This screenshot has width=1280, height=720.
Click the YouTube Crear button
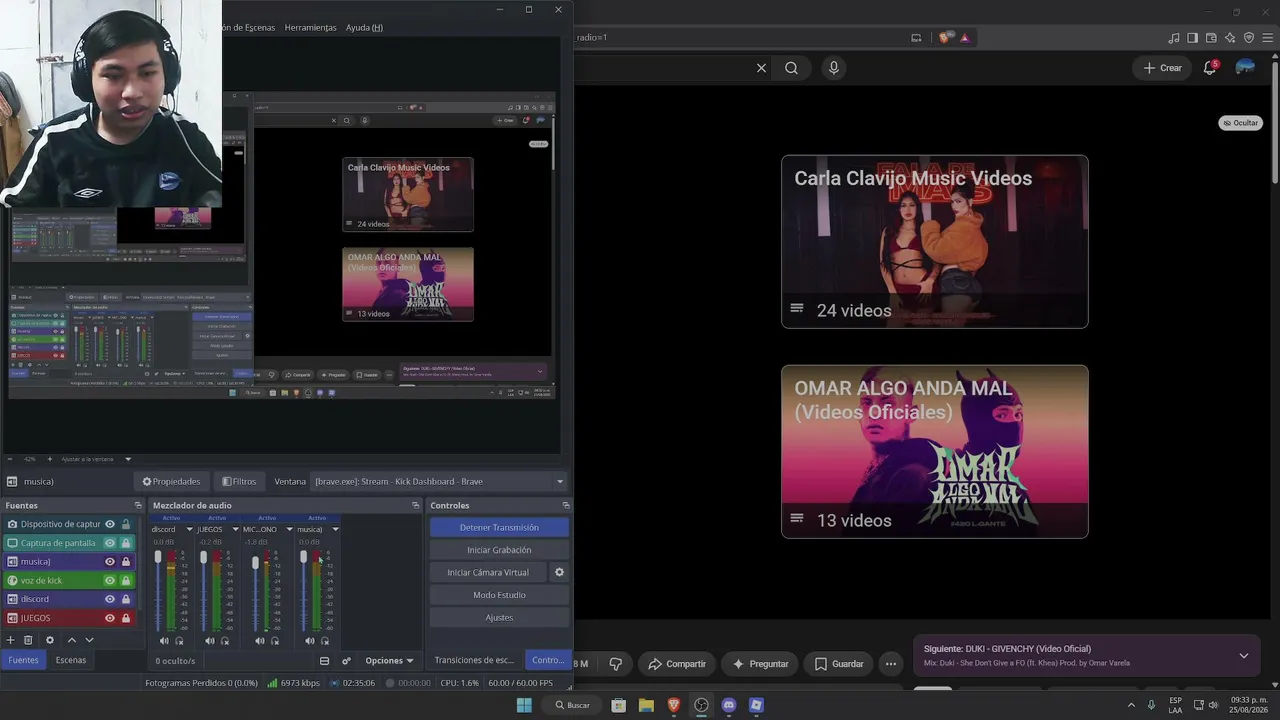(x=1163, y=68)
